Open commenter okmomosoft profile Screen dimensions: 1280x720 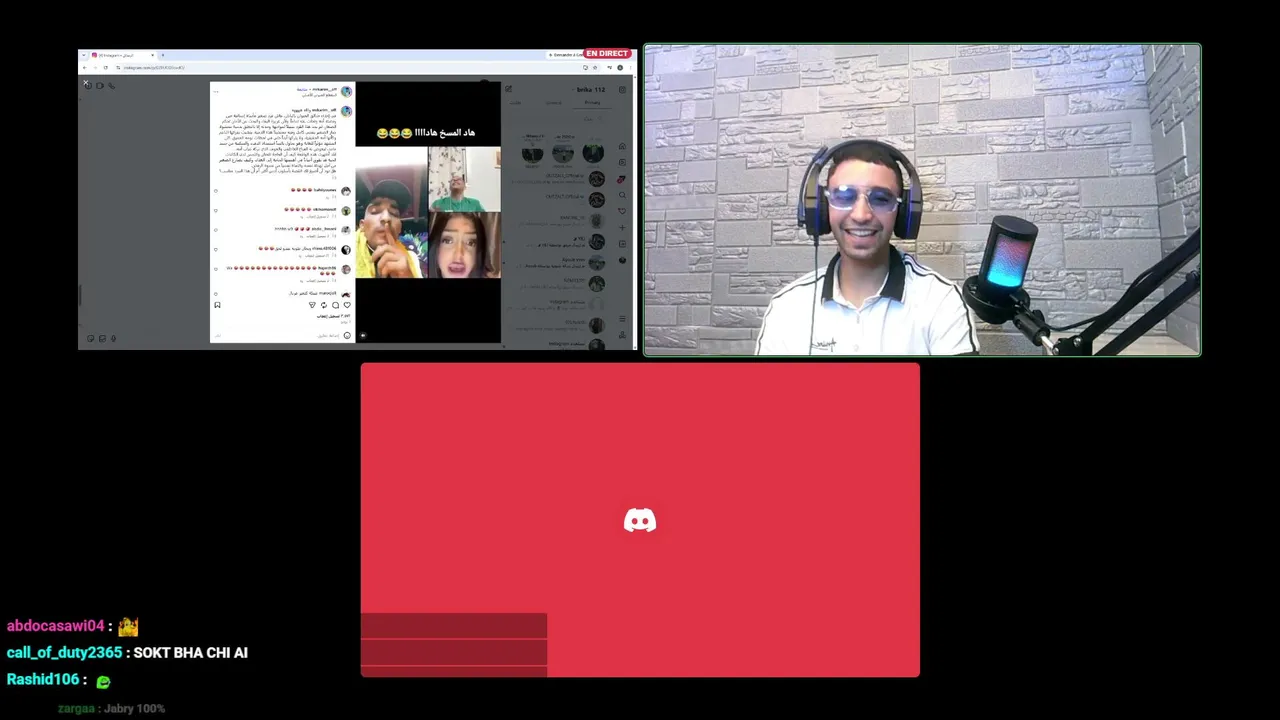pos(324,209)
